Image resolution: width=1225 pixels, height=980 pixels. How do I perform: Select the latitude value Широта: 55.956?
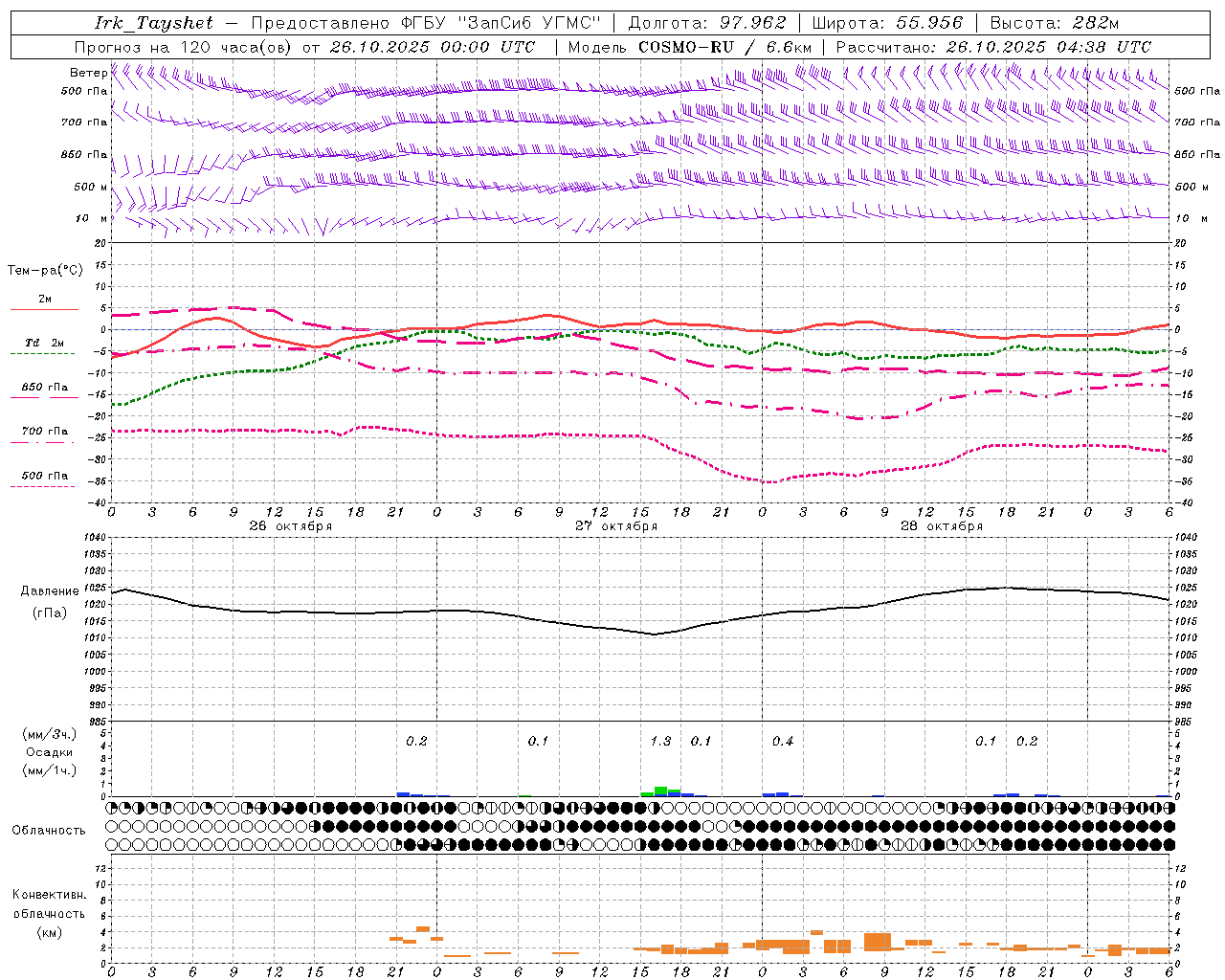(887, 23)
